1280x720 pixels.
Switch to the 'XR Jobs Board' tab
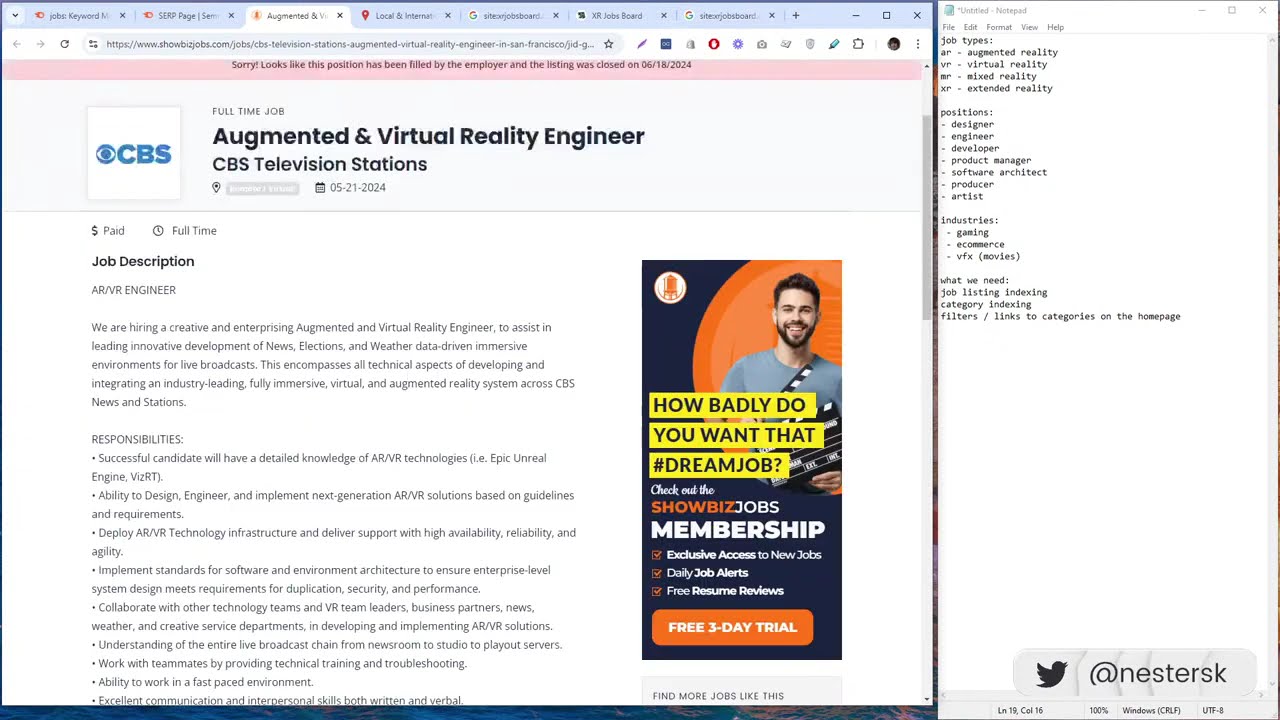click(622, 16)
